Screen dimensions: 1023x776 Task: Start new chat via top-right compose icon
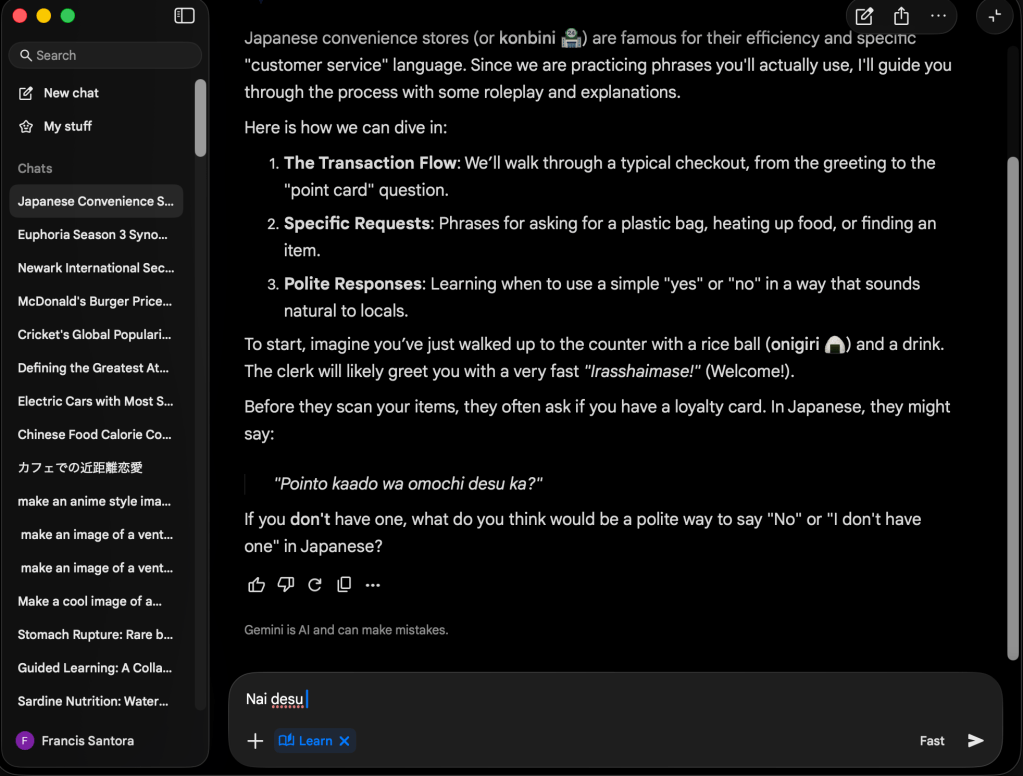(864, 16)
